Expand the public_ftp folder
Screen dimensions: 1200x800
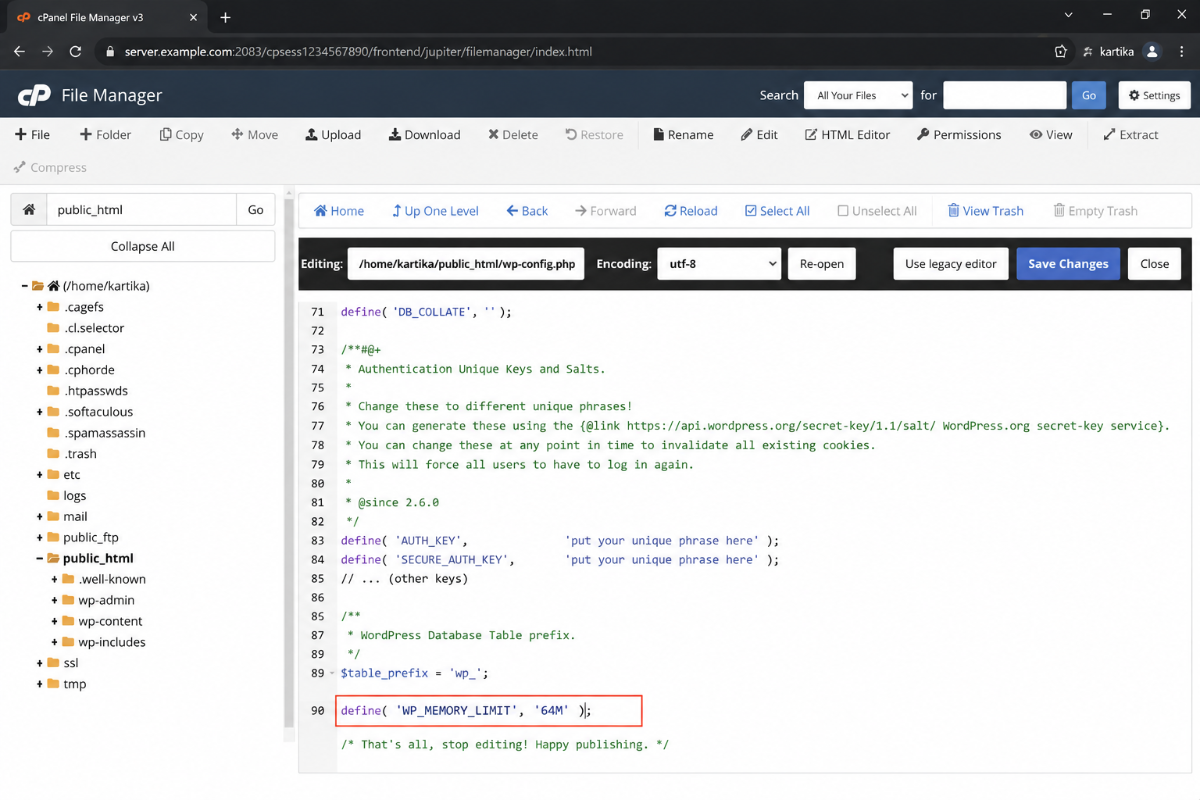(40, 538)
